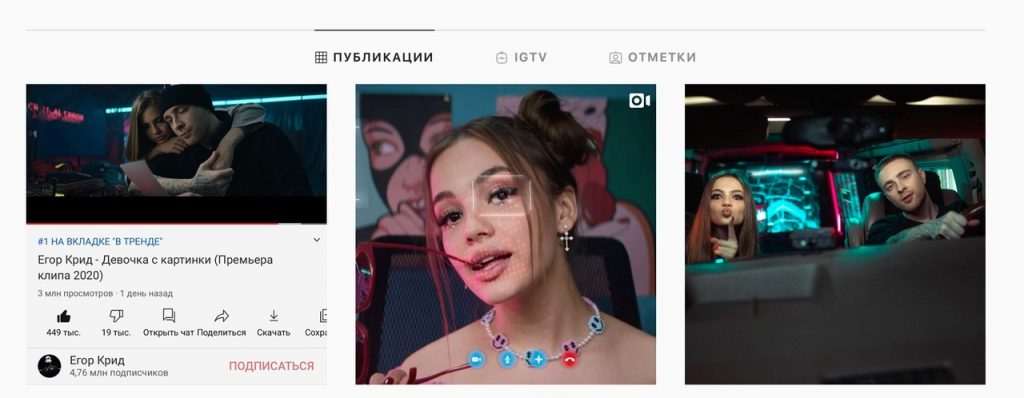The height and width of the screenshot is (398, 1024).
Task: Click the blue camera call button overlay
Action: pos(477,359)
